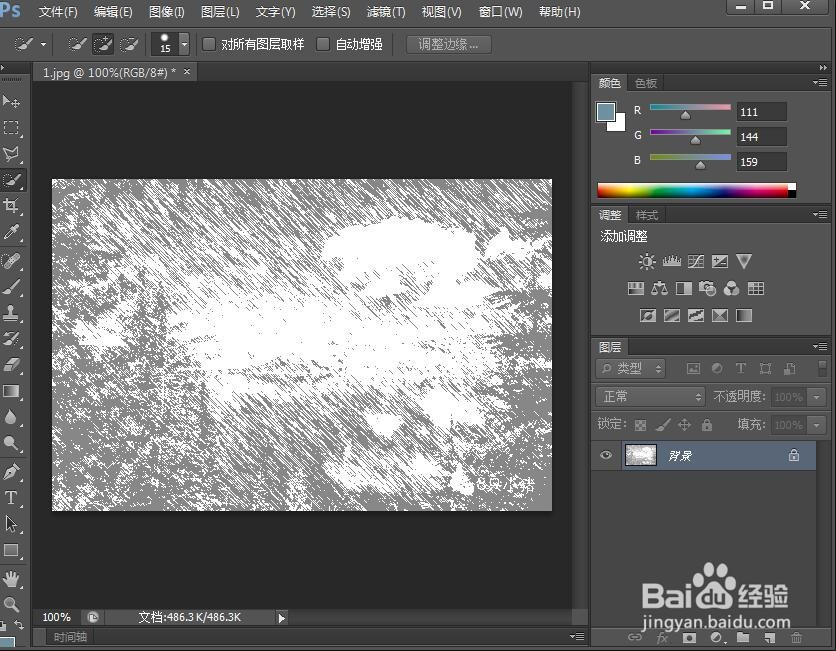Select the History Brush tool
Viewport: 836px width, 651px height.
tap(11, 339)
